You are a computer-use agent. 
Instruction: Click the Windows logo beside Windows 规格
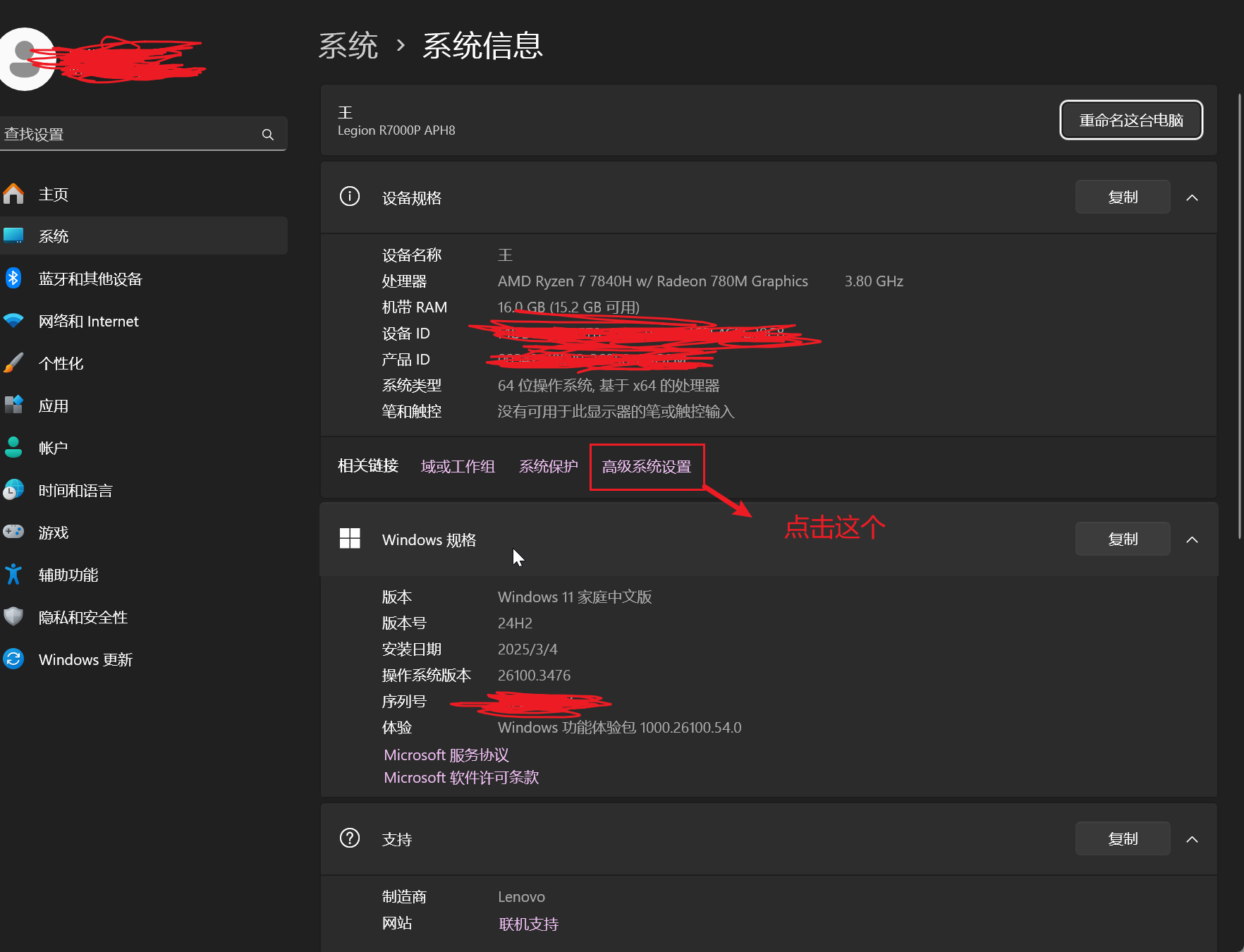point(350,539)
